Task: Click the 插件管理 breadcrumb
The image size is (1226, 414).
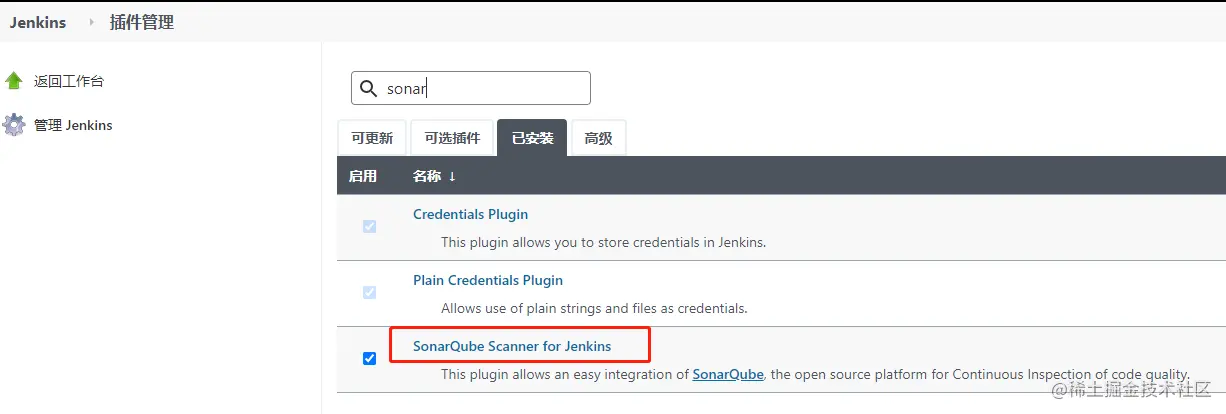Action: 141,22
